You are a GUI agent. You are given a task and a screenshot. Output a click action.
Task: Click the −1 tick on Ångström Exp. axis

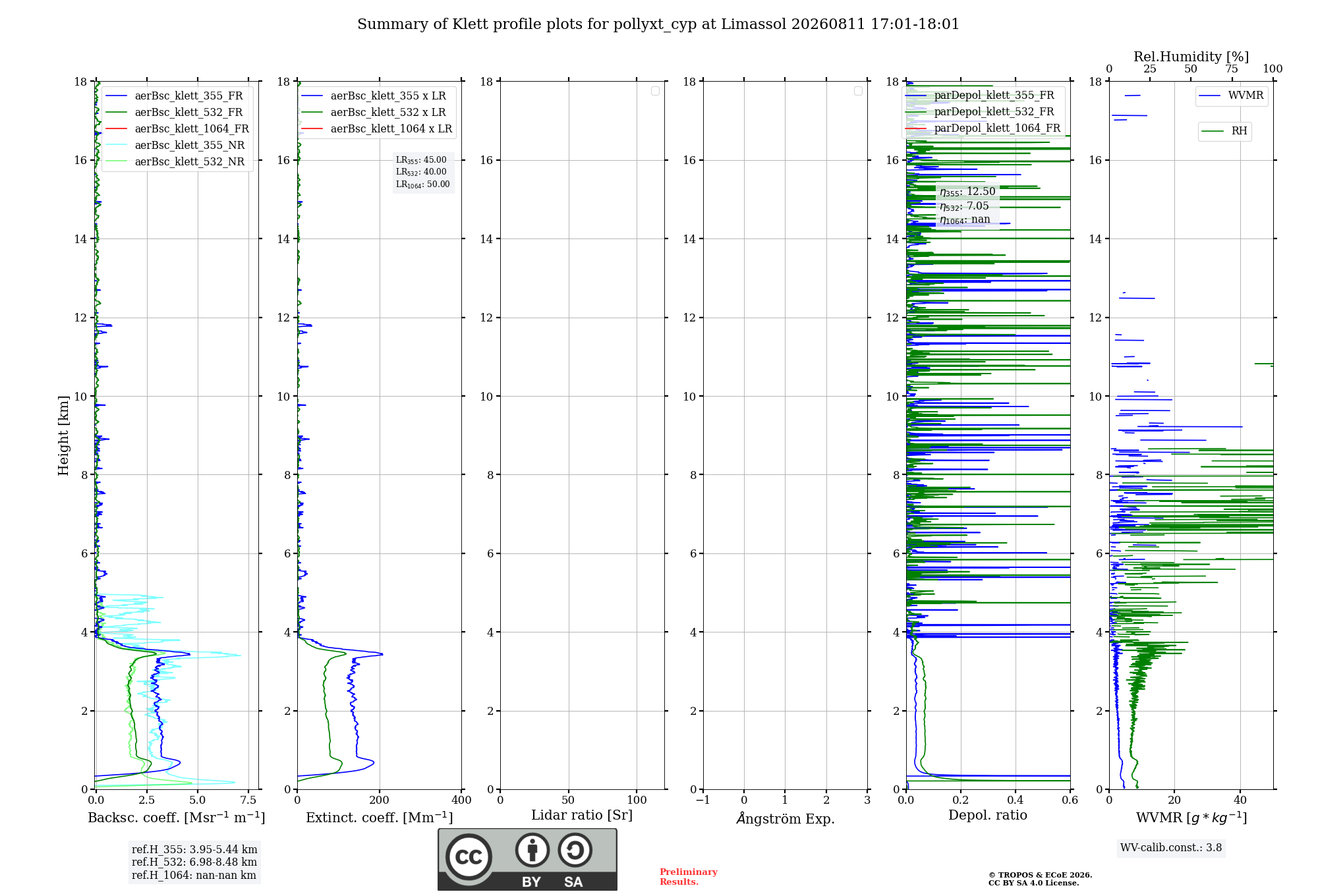click(x=703, y=800)
